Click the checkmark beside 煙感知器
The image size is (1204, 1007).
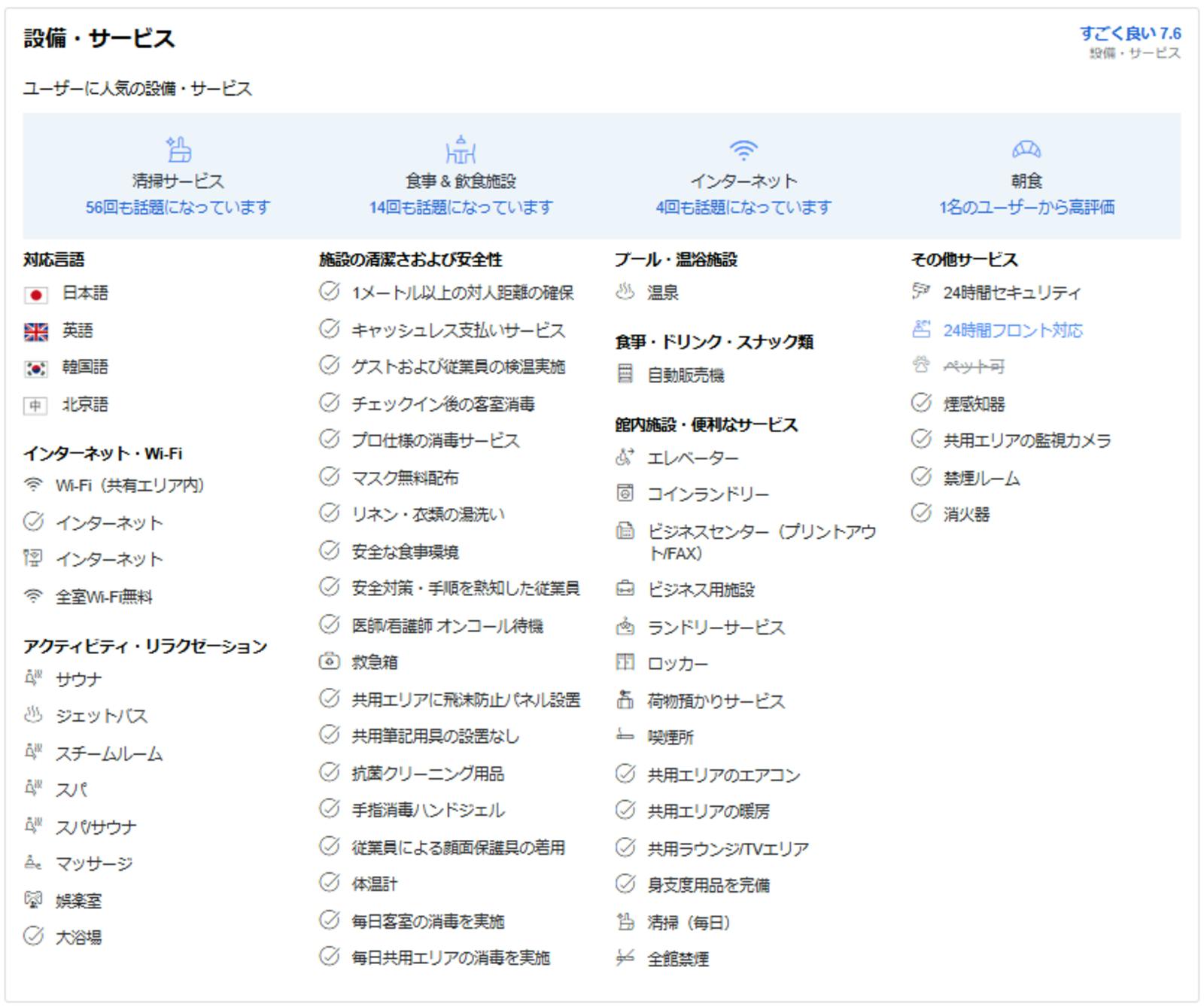[x=921, y=403]
